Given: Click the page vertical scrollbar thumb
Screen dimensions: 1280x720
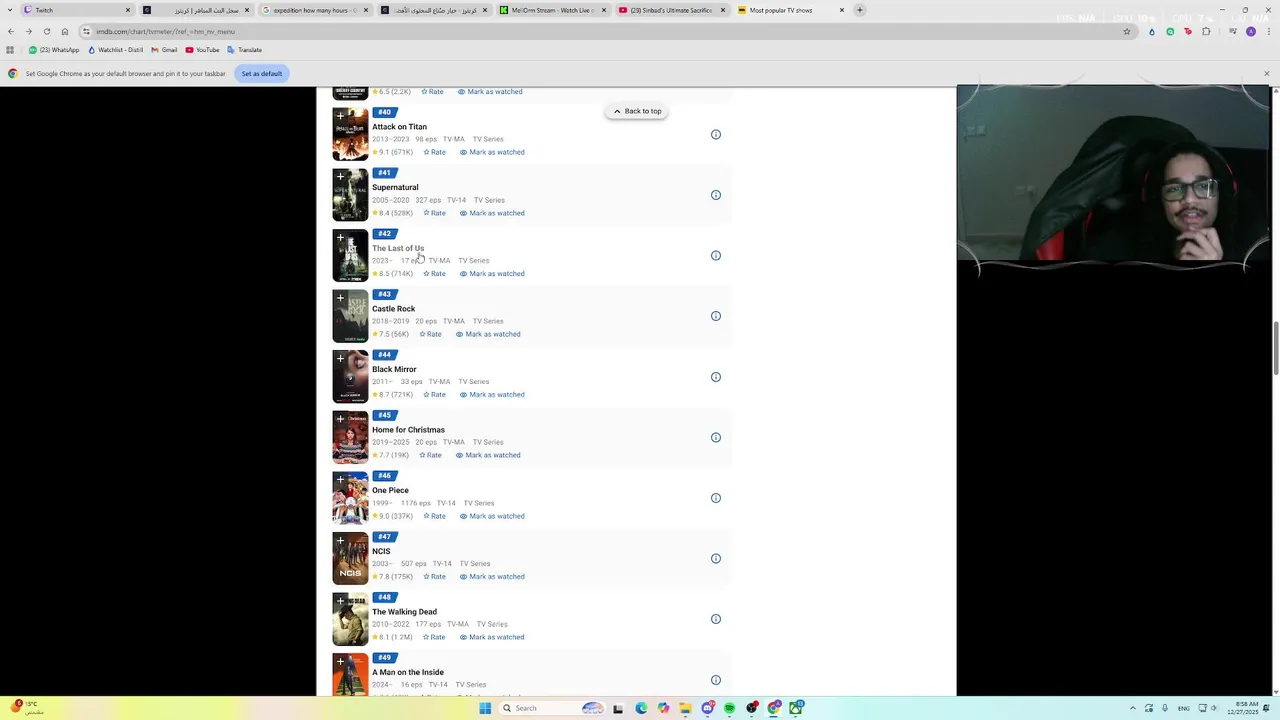Looking at the screenshot, I should point(1275,348).
